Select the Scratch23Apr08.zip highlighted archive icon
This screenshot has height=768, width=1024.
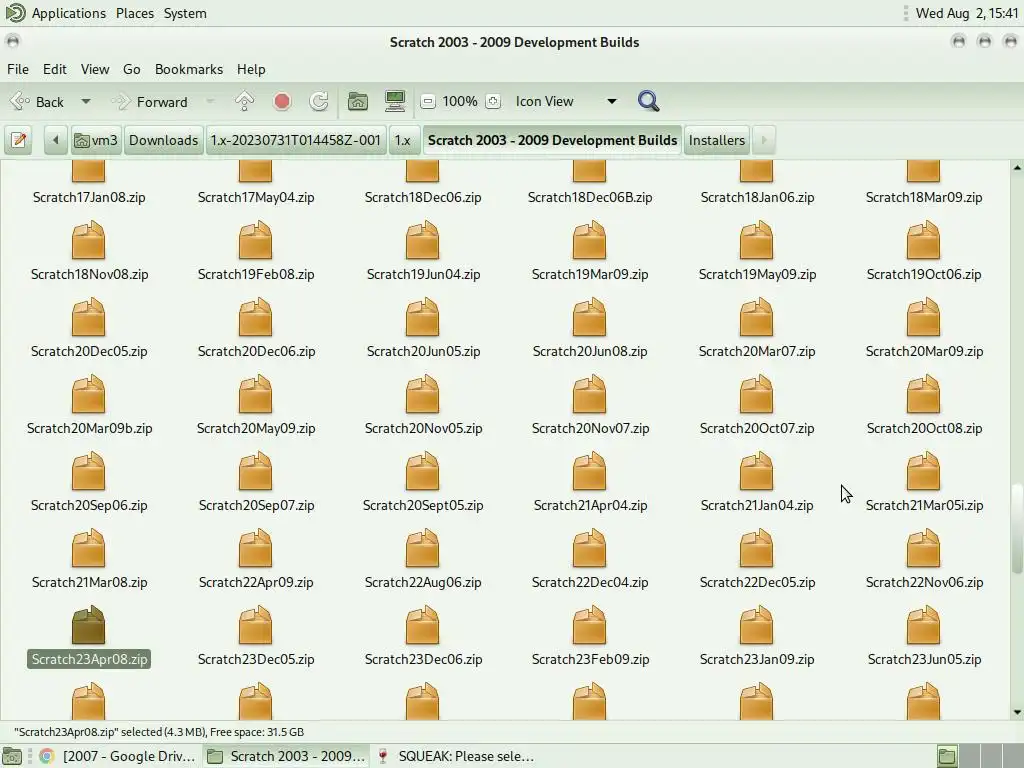point(88,626)
